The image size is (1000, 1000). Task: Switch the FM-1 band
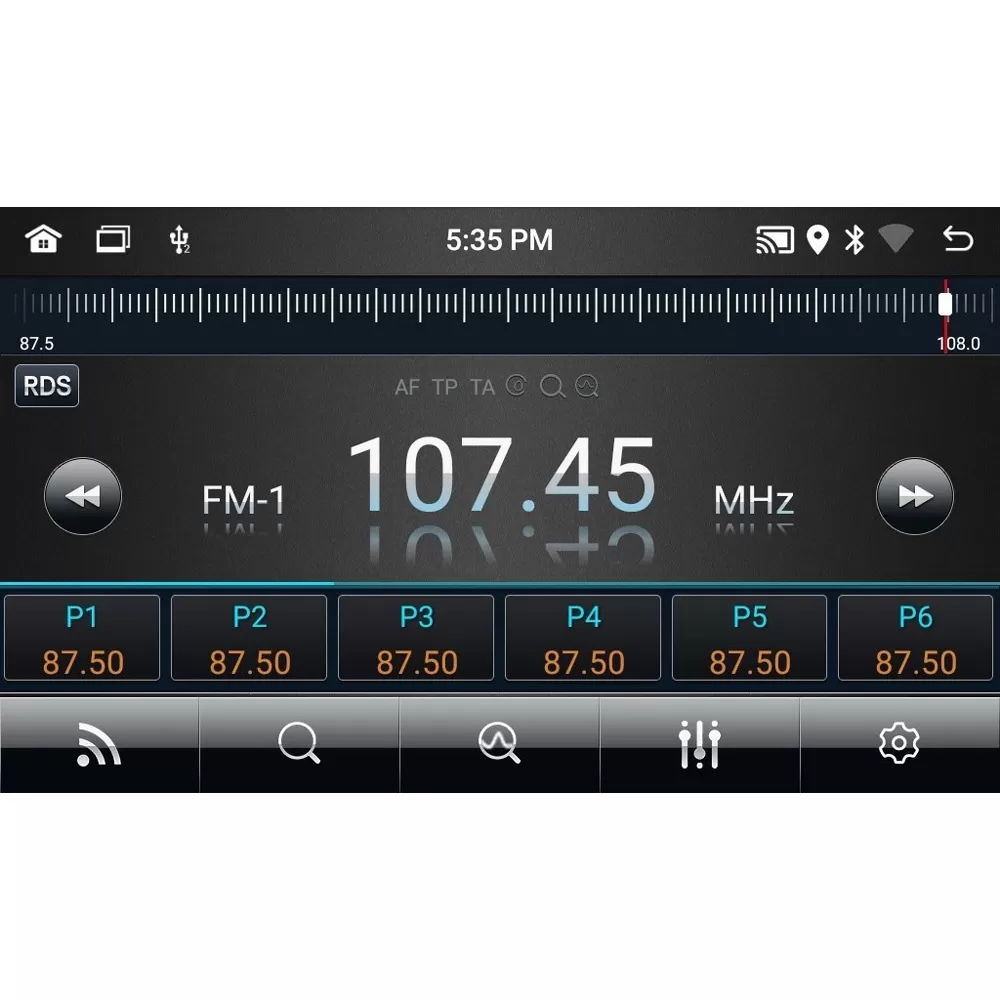(243, 499)
